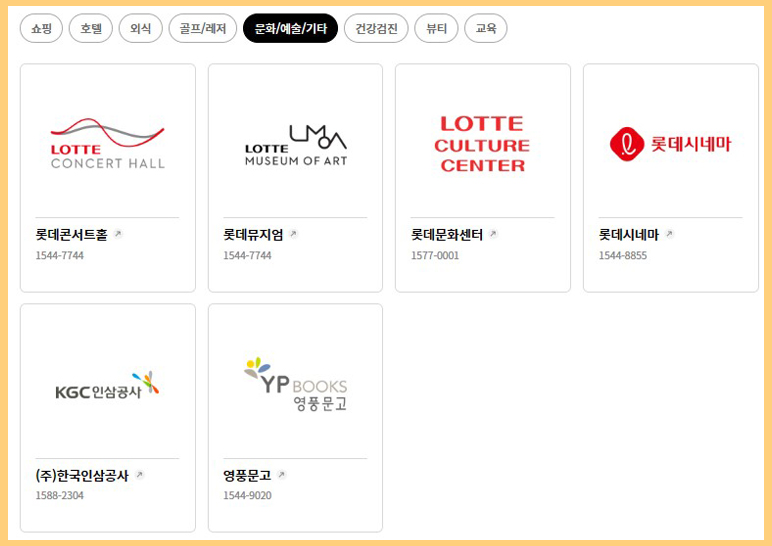Click the Lotte Culture Center logo
The image size is (772, 546).
482,144
